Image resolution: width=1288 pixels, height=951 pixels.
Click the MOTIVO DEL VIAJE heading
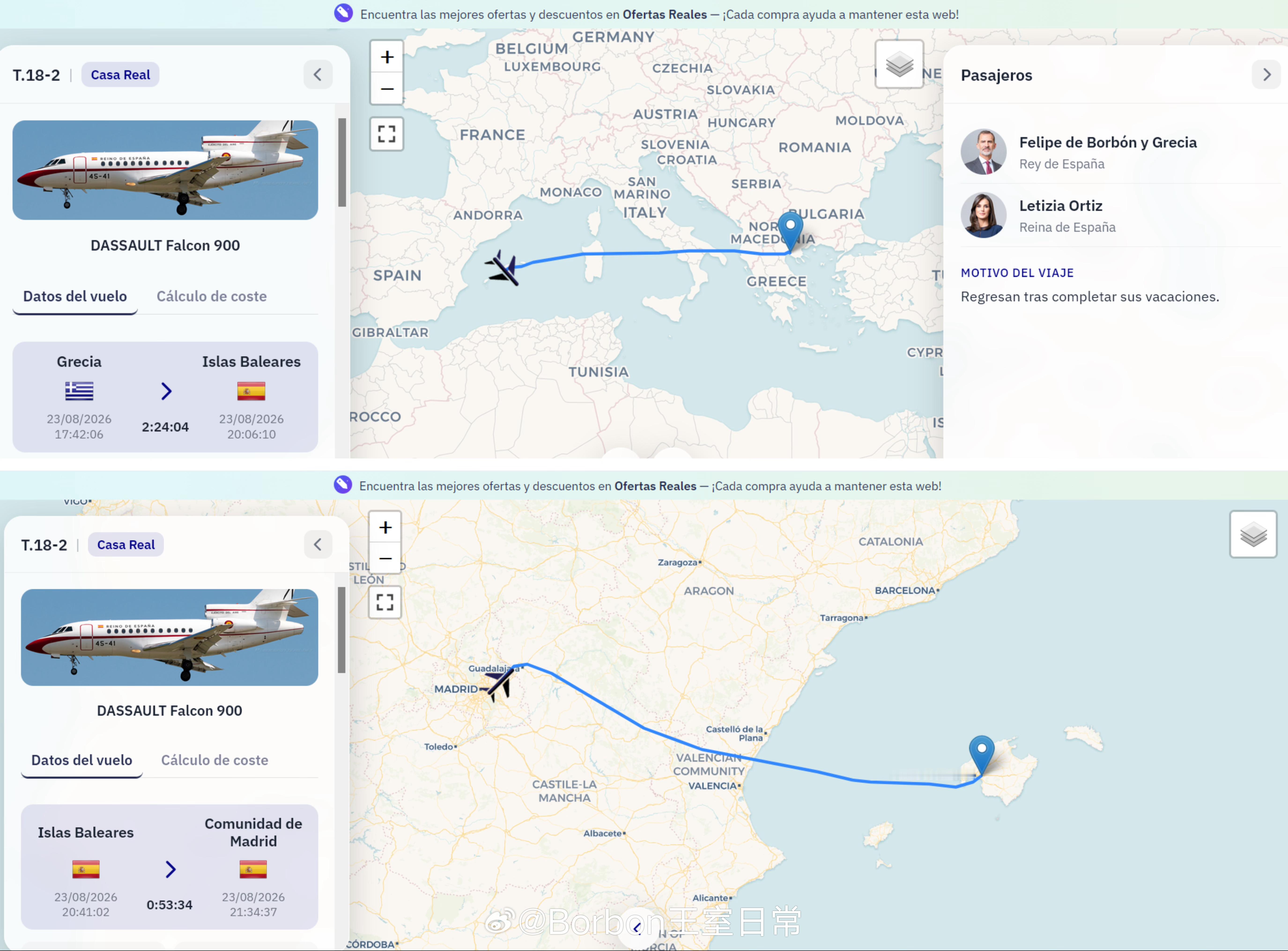(x=1017, y=273)
